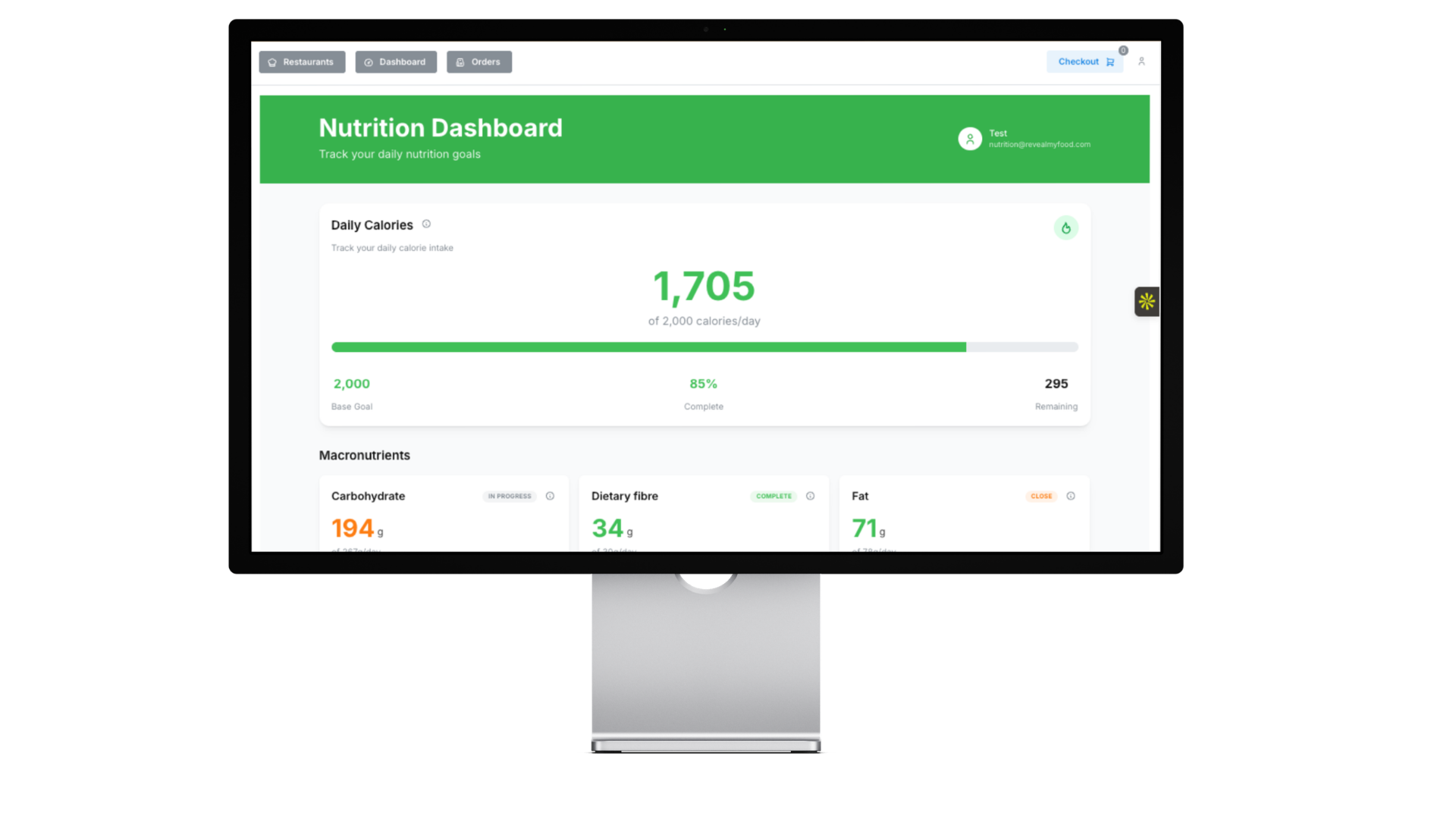
Task: Go to the Restaurants page
Action: point(302,62)
